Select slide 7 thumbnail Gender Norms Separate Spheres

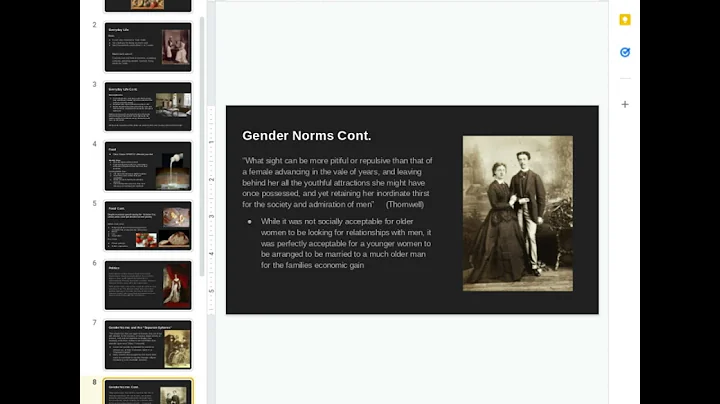[148, 345]
